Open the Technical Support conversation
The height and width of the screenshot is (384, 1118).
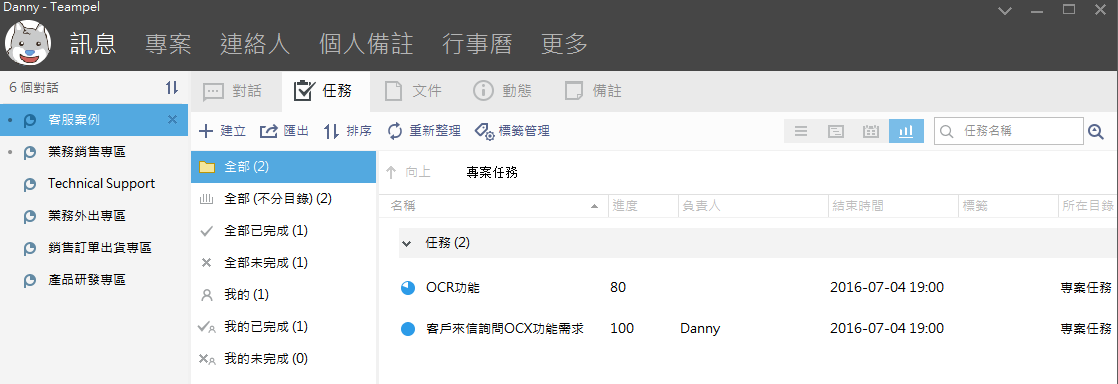pyautogui.click(x=94, y=184)
